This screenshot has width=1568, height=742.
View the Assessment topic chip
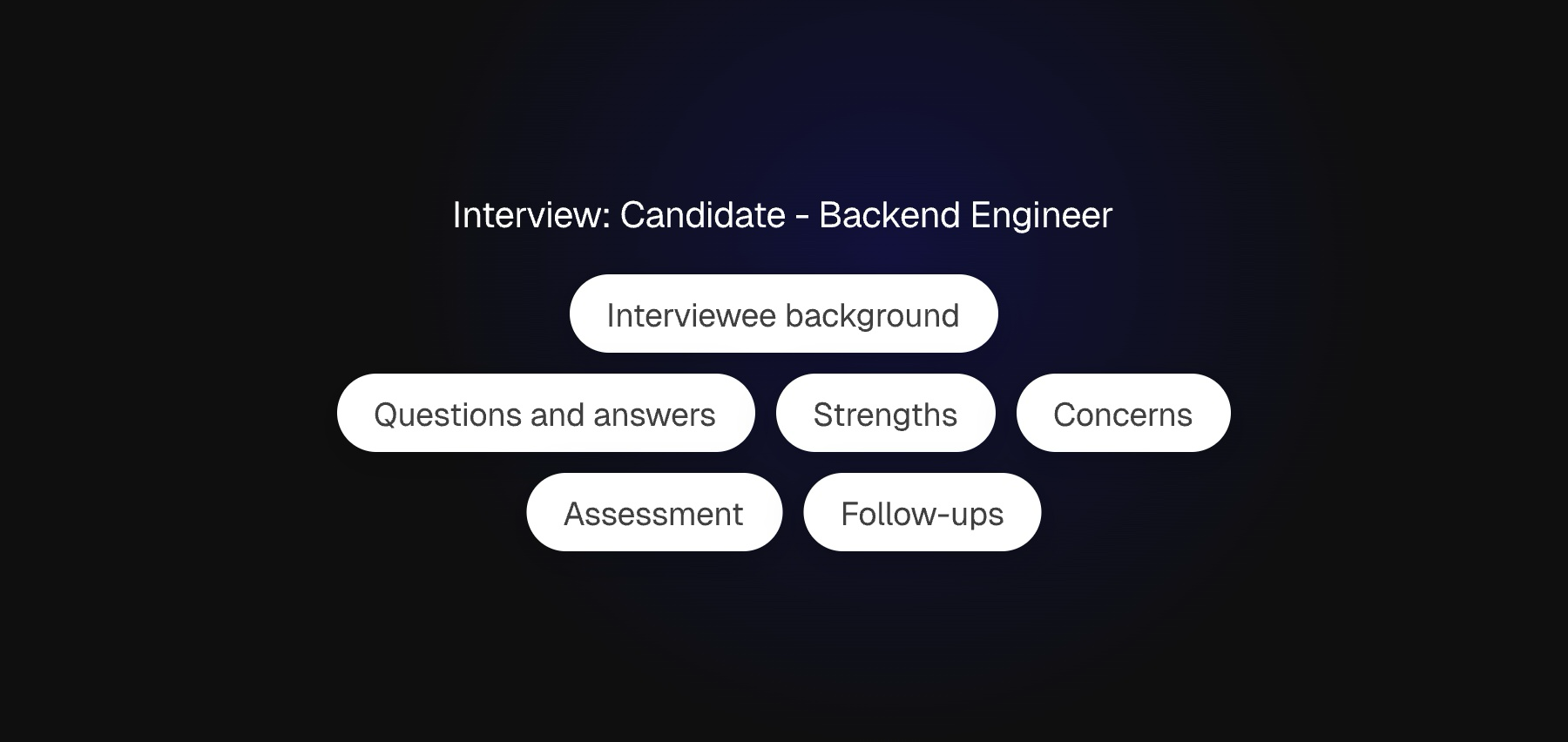click(654, 512)
